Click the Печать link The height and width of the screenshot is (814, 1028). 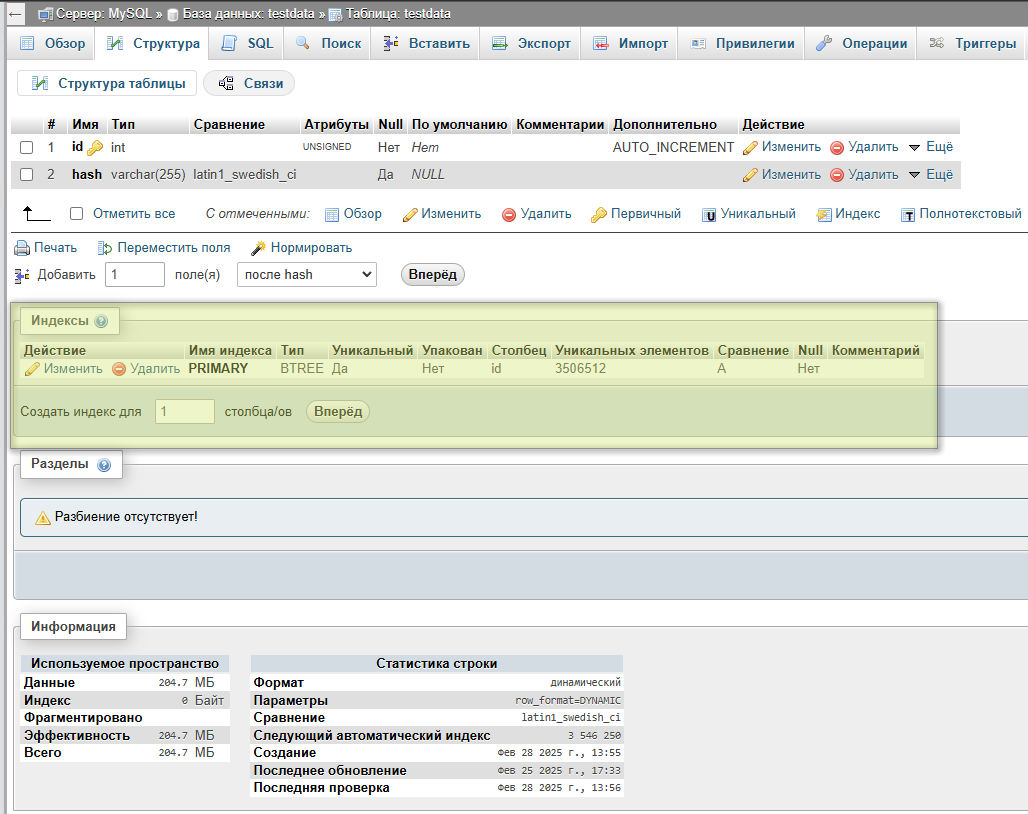55,248
